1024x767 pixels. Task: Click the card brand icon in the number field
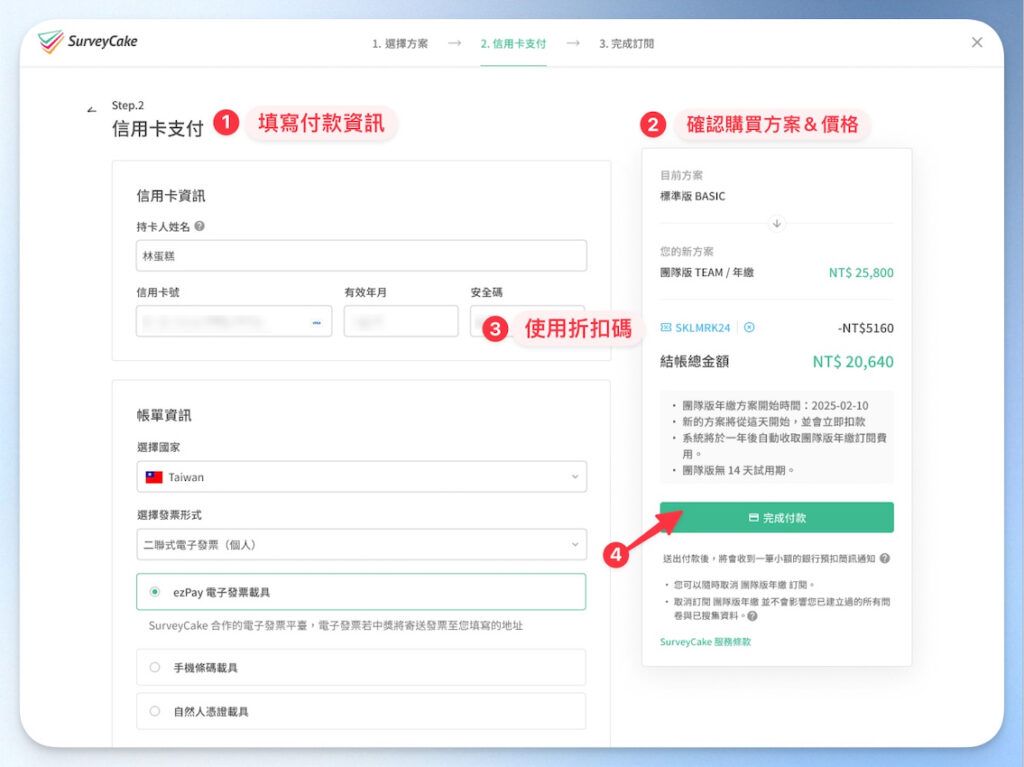317,322
